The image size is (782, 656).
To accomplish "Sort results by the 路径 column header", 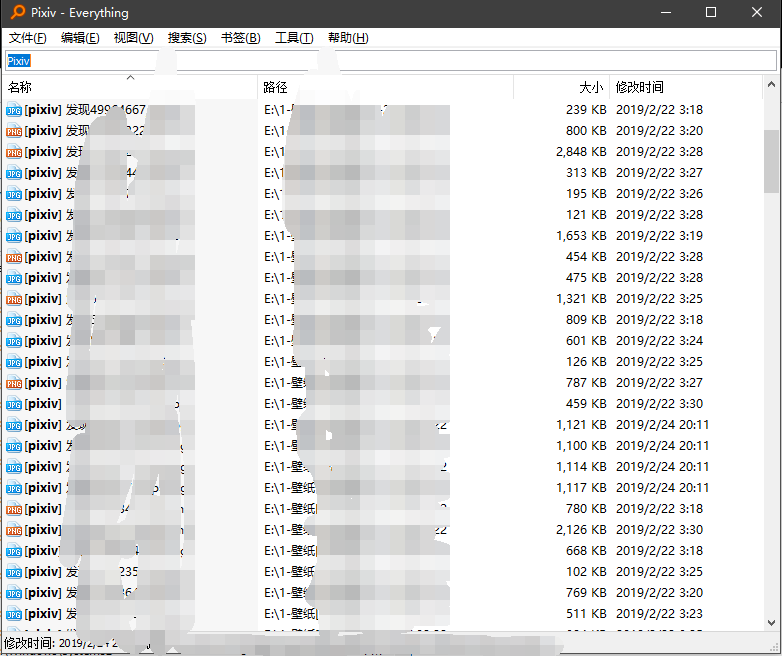I will pos(386,87).
